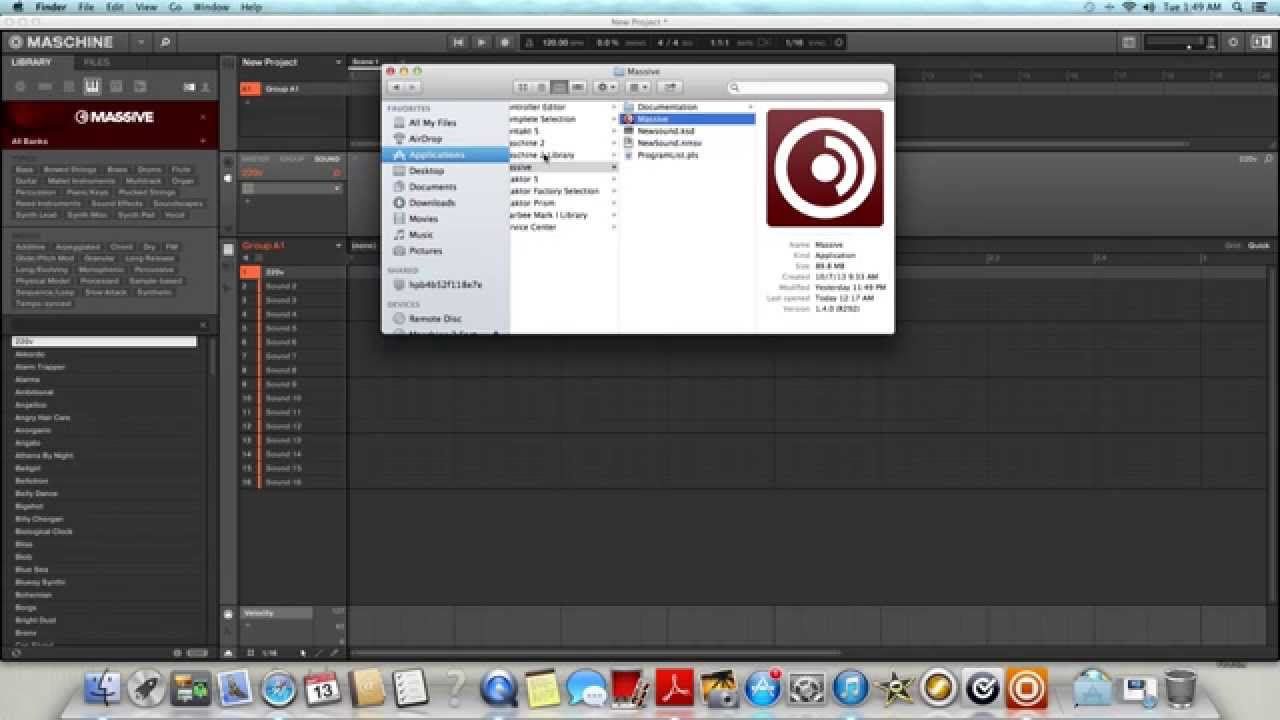Open the Maschine search magnifier icon
This screenshot has width=1280, height=720.
tap(165, 42)
